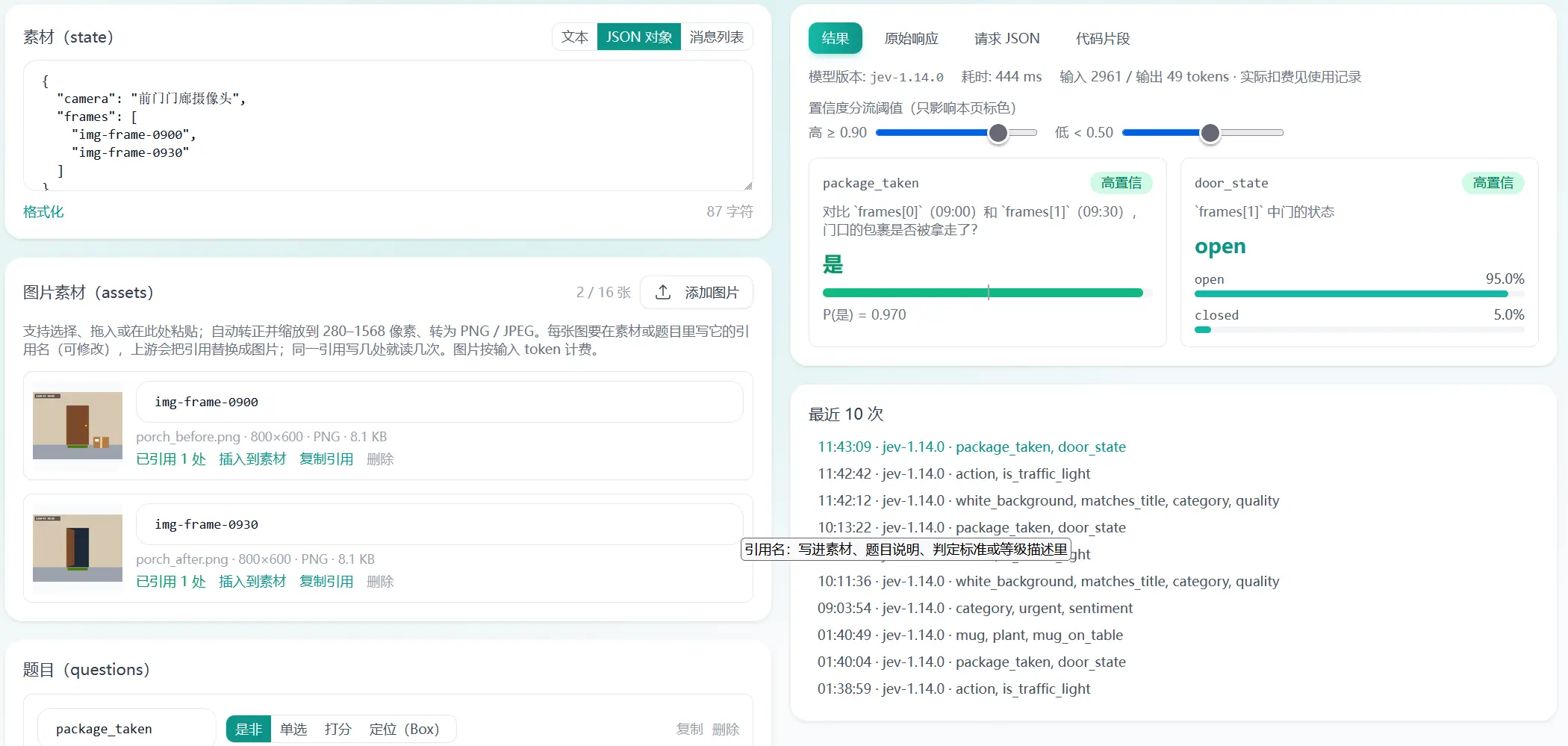Open history entry from 01:40:49

point(970,635)
